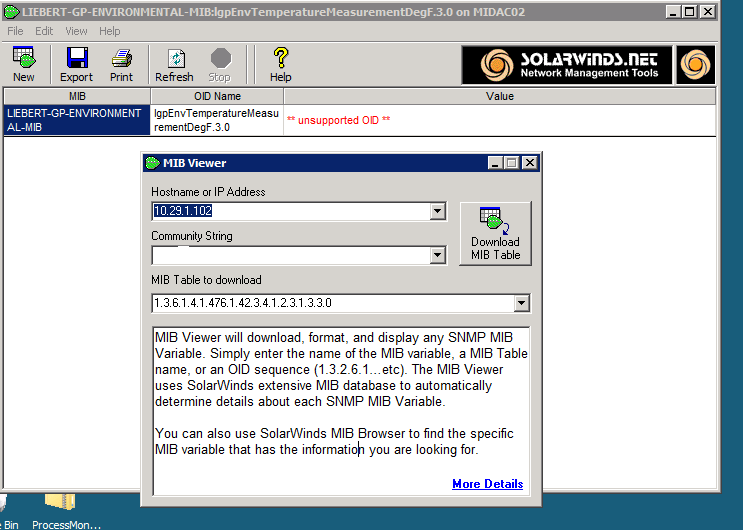Sort by the Value column header
This screenshot has width=743, height=530.
[x=499, y=96]
